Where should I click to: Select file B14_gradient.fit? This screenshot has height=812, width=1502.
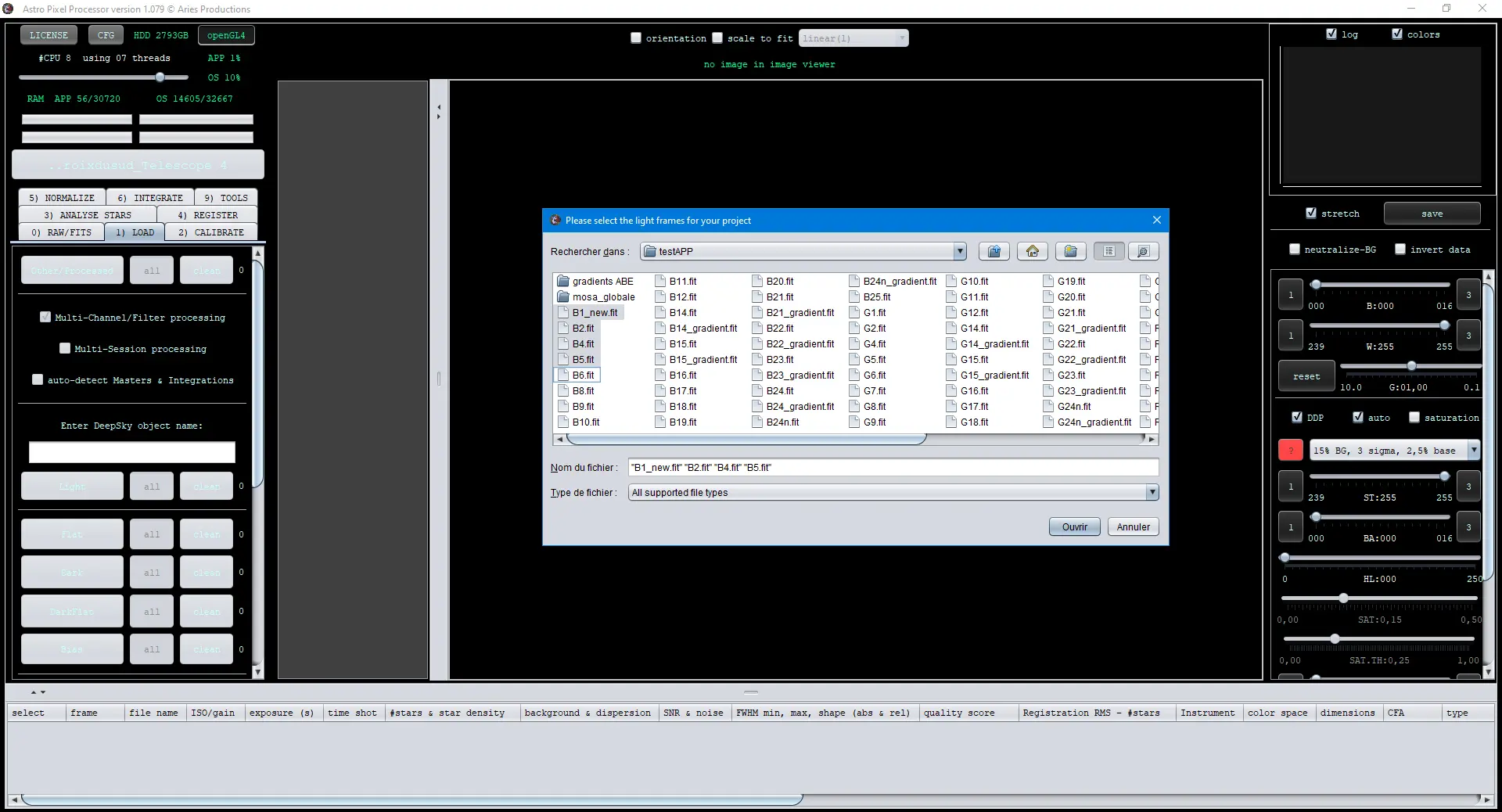point(696,329)
